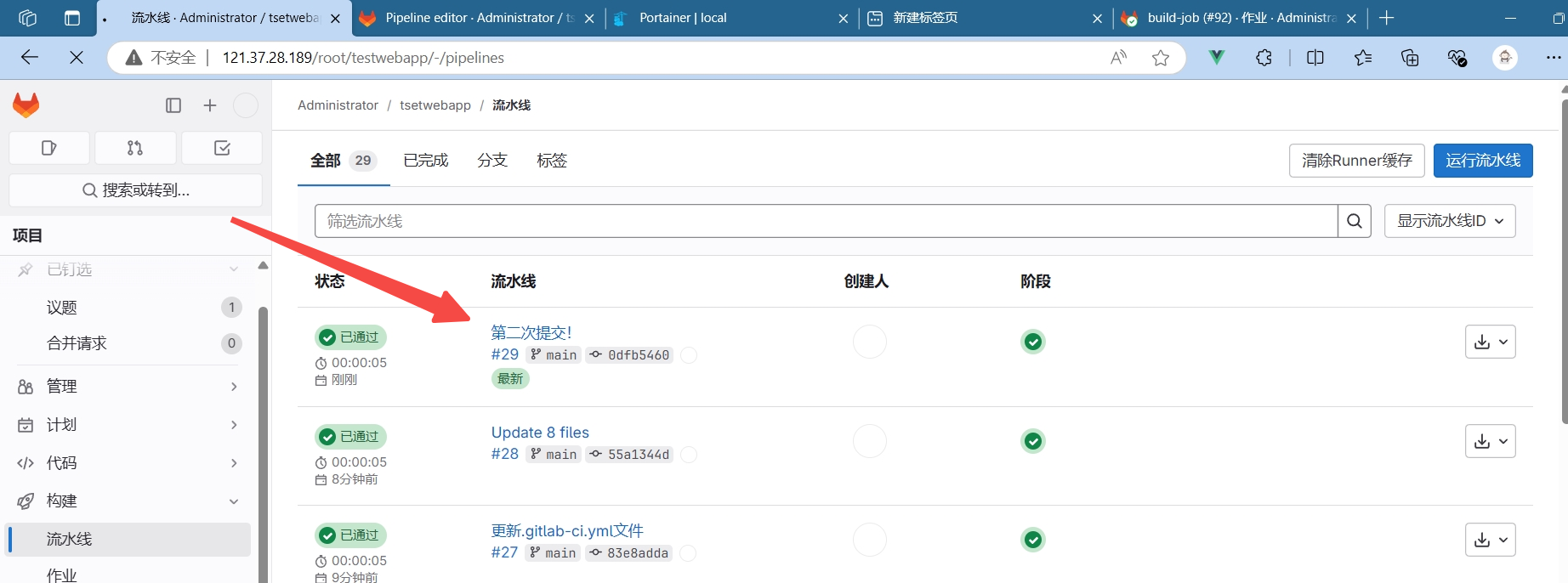Download artifacts dropdown for pipeline #28
The width and height of the screenshot is (1568, 583).
[x=1491, y=441]
